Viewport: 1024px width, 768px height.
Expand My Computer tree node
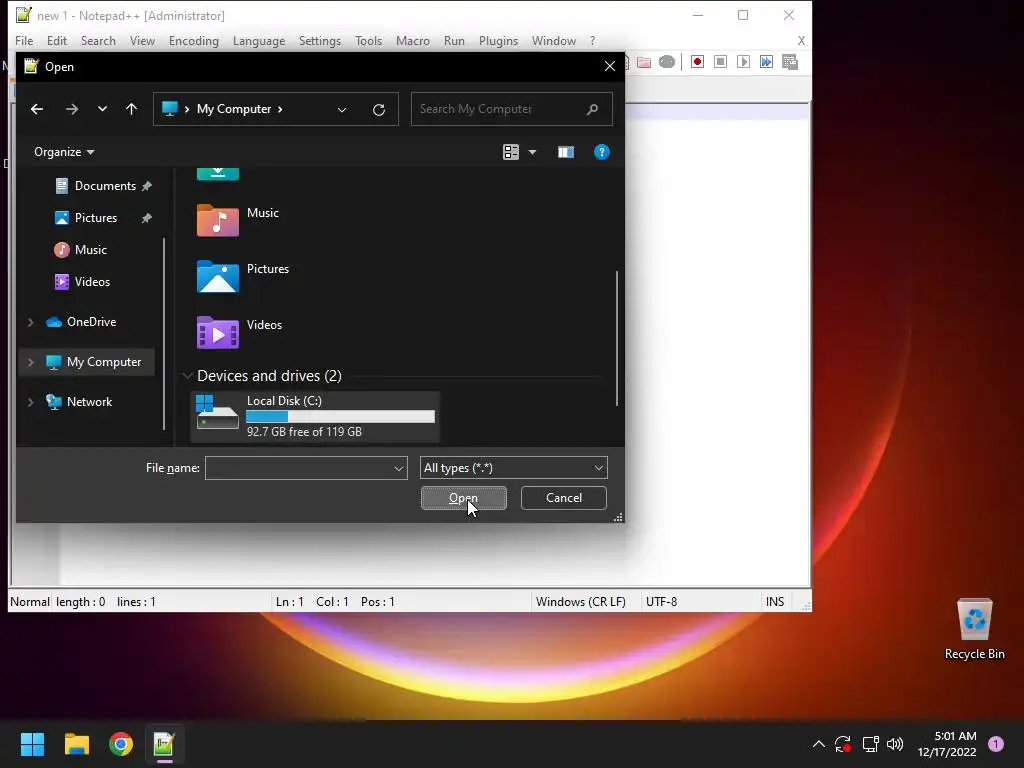click(x=30, y=362)
